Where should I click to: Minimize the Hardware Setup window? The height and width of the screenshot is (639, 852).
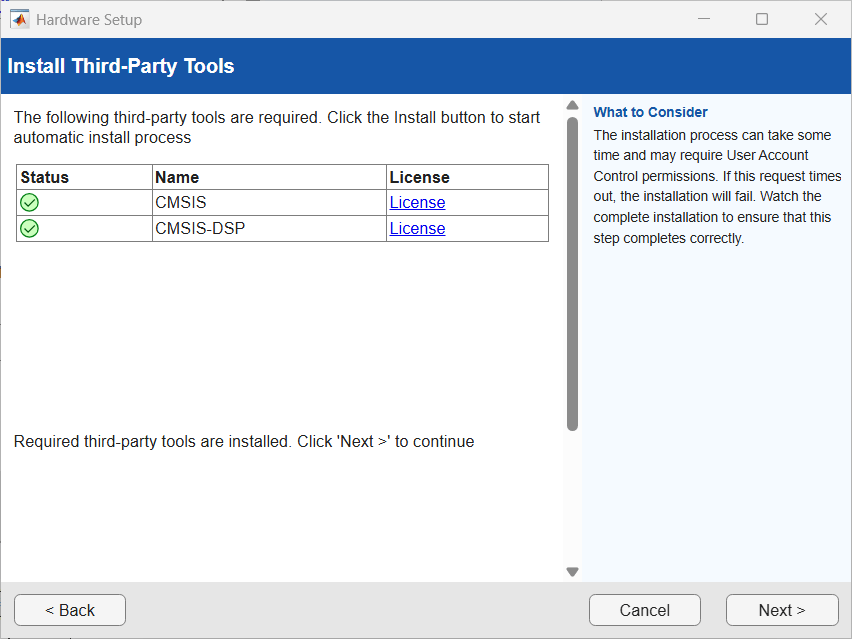[704, 19]
